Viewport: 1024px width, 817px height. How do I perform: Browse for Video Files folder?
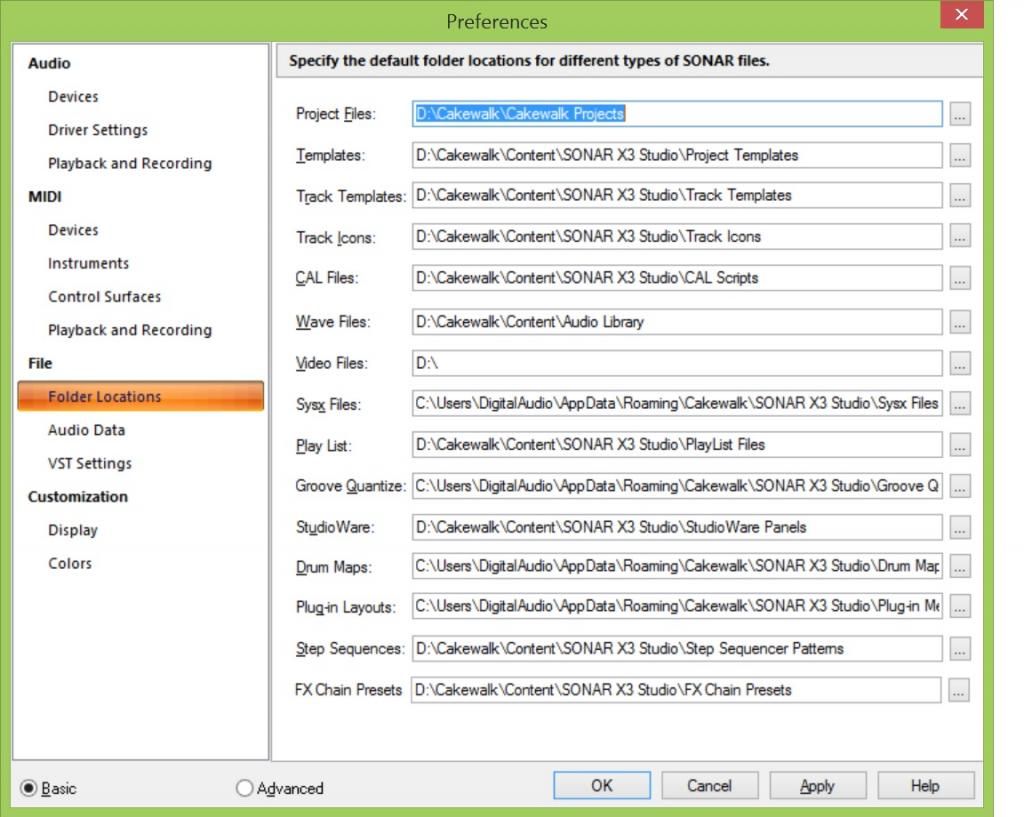coord(959,363)
